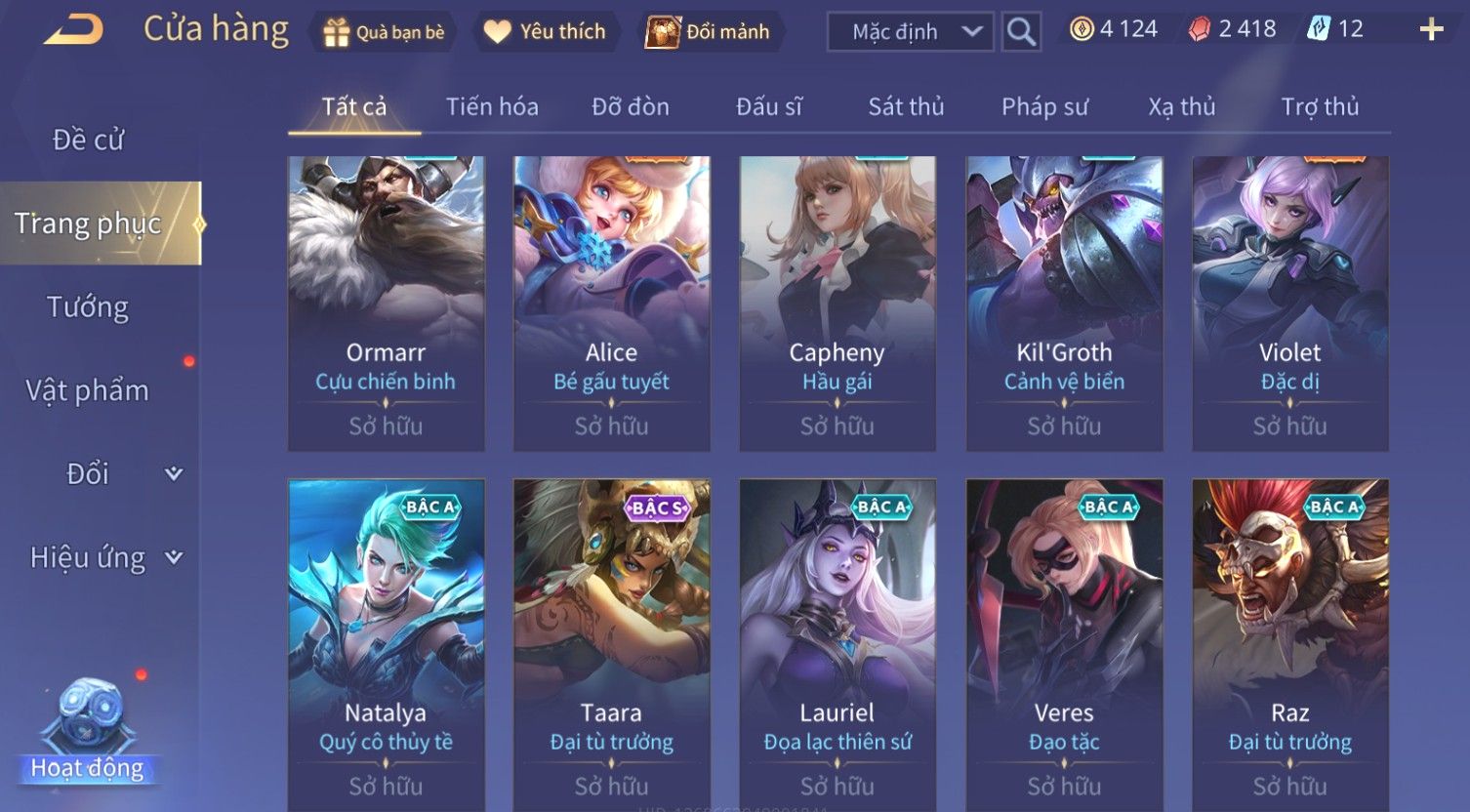Open the Vật phẩm sidebar menu
This screenshot has width=1470, height=812.
tap(88, 390)
